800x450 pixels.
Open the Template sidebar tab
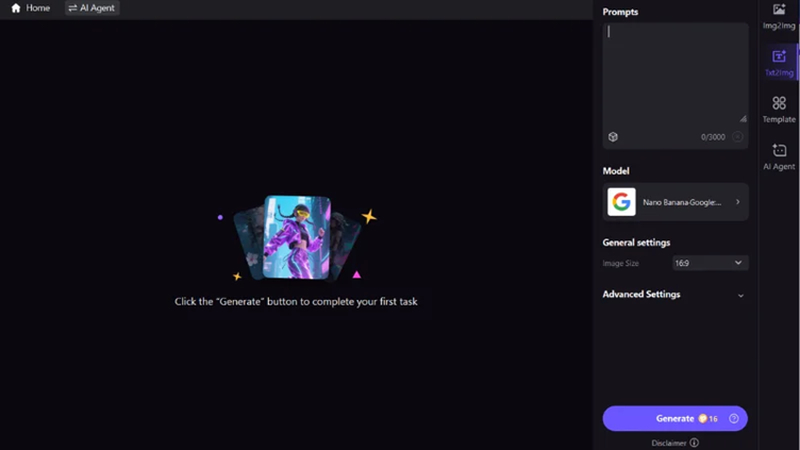[779, 109]
